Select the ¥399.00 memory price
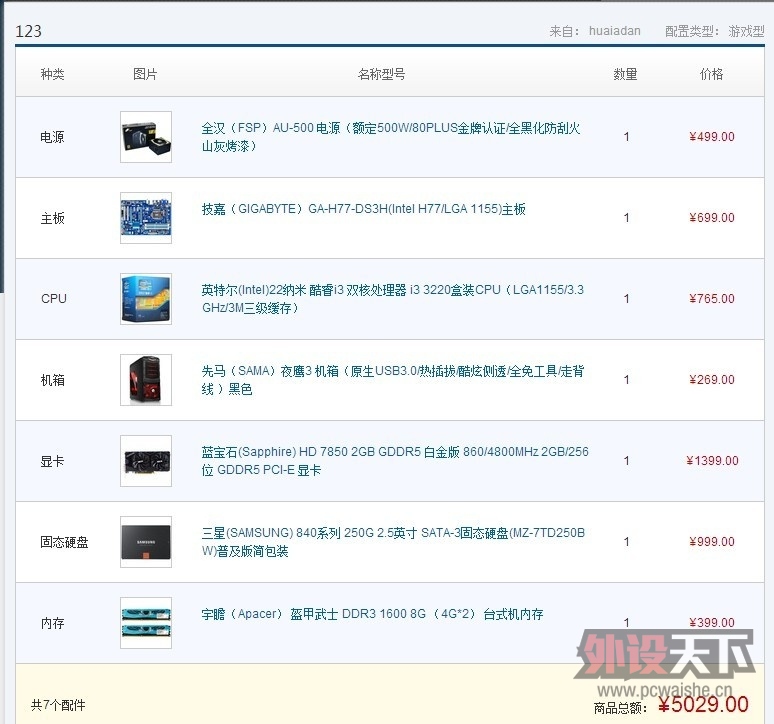This screenshot has width=774, height=724. 712,622
